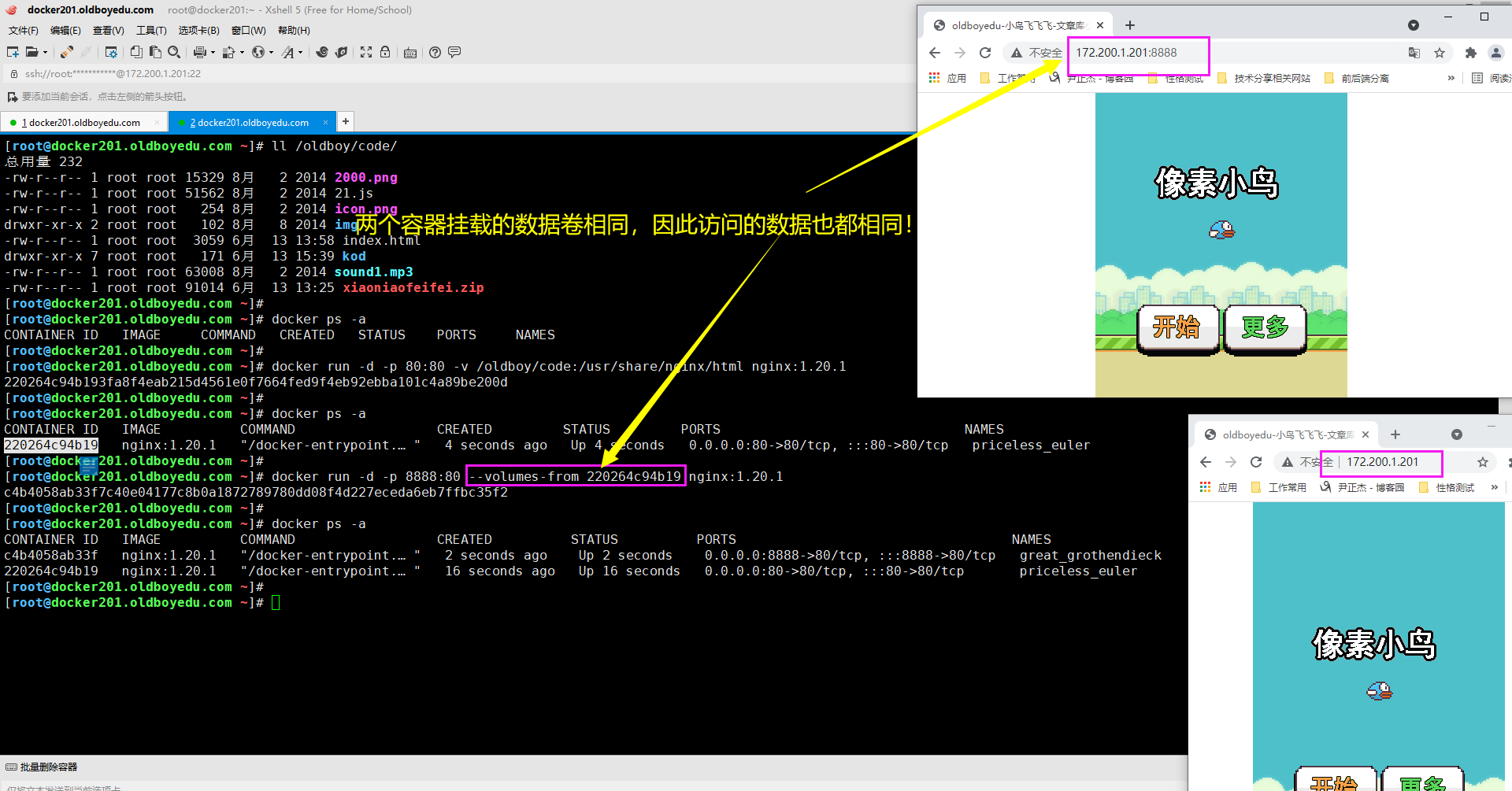Open session properties gear icon
This screenshot has height=791, width=1512.
[x=111, y=52]
